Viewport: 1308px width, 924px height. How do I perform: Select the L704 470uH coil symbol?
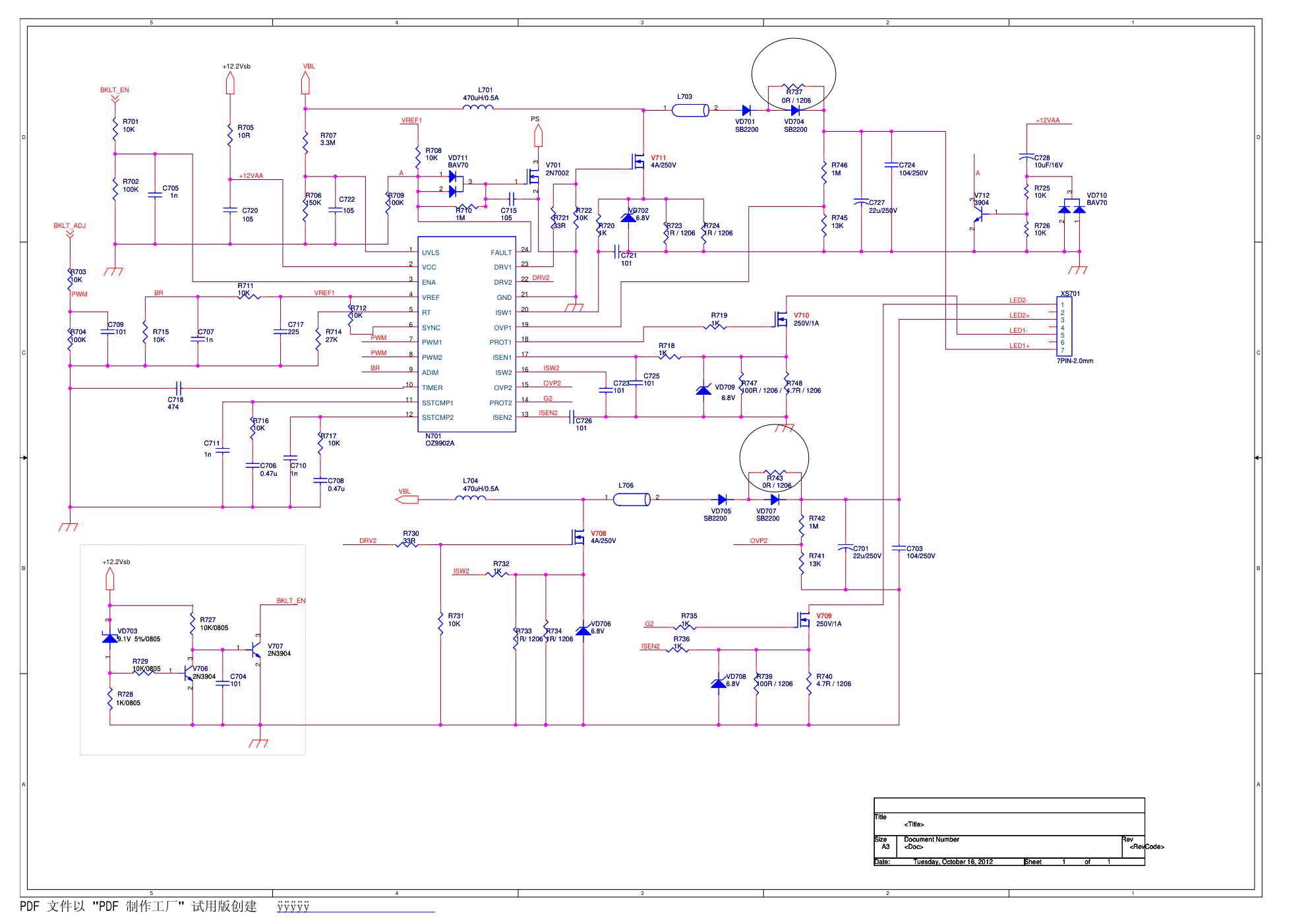tap(471, 498)
